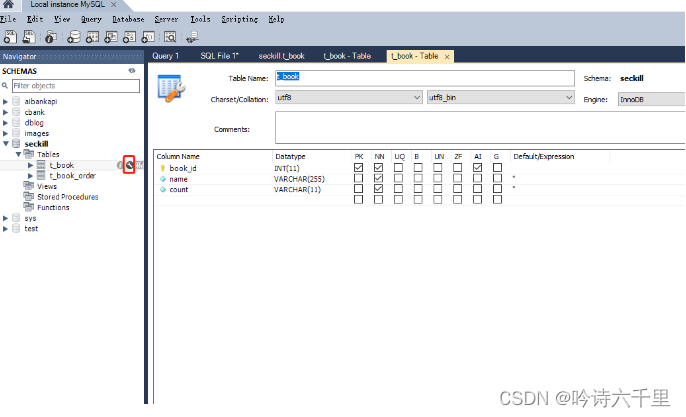Check UQ for book_id column

coord(398,168)
